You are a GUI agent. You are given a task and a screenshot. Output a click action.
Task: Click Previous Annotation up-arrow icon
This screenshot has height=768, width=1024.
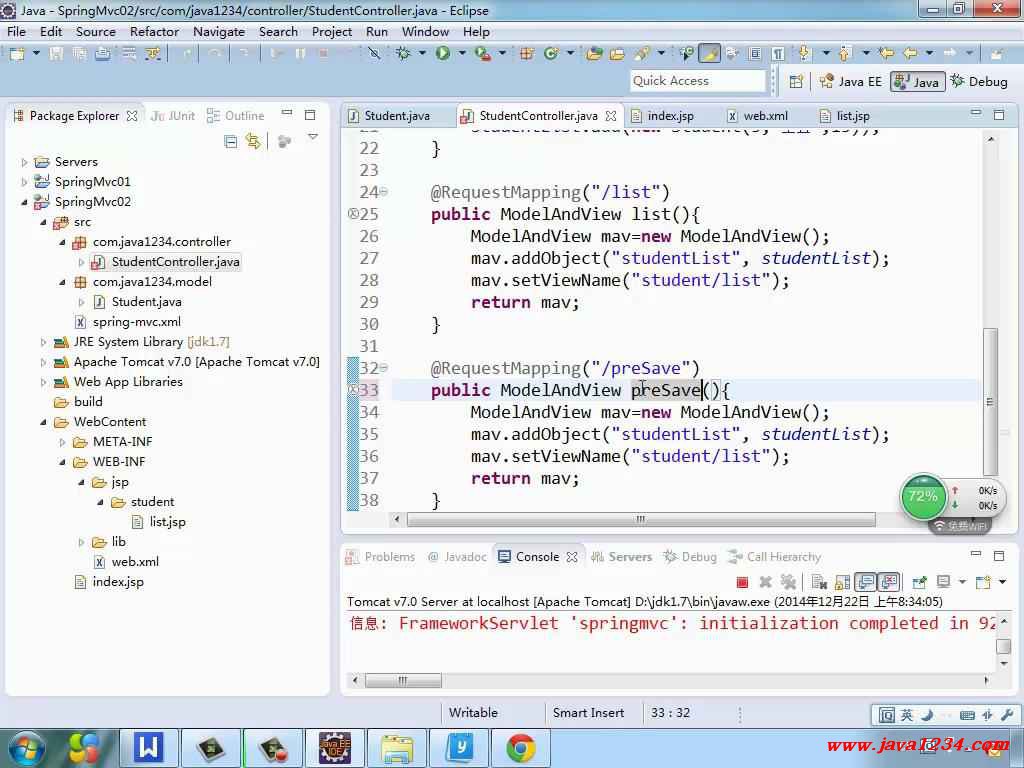coord(845,54)
